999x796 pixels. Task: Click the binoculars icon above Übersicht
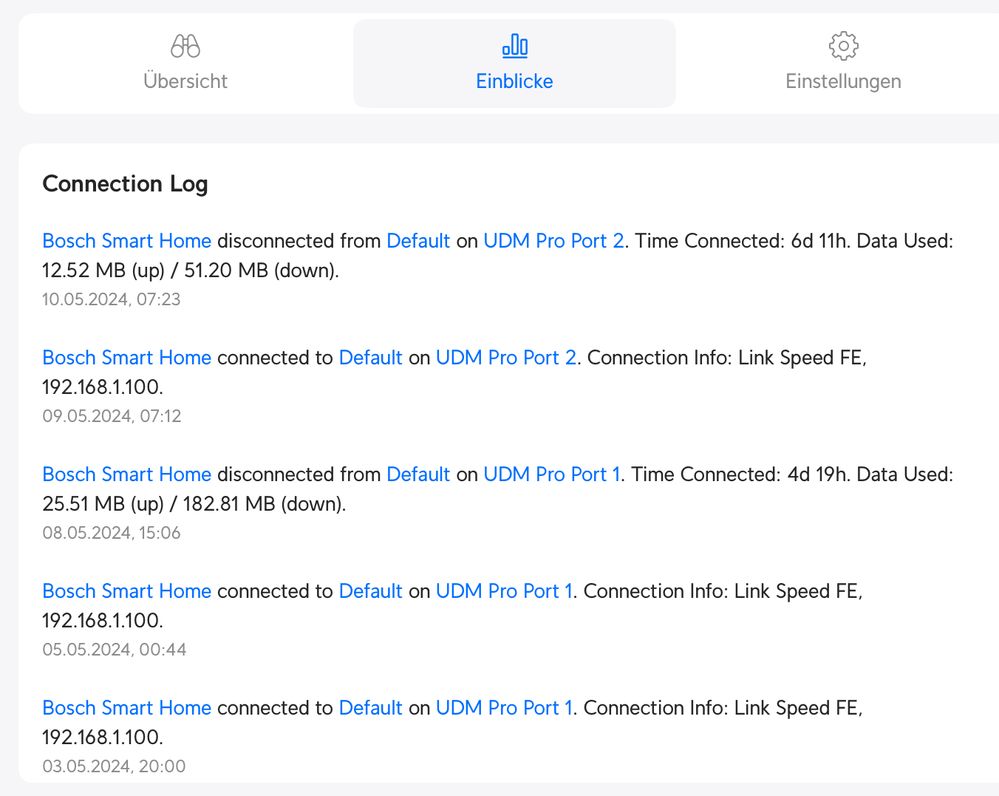(185, 46)
